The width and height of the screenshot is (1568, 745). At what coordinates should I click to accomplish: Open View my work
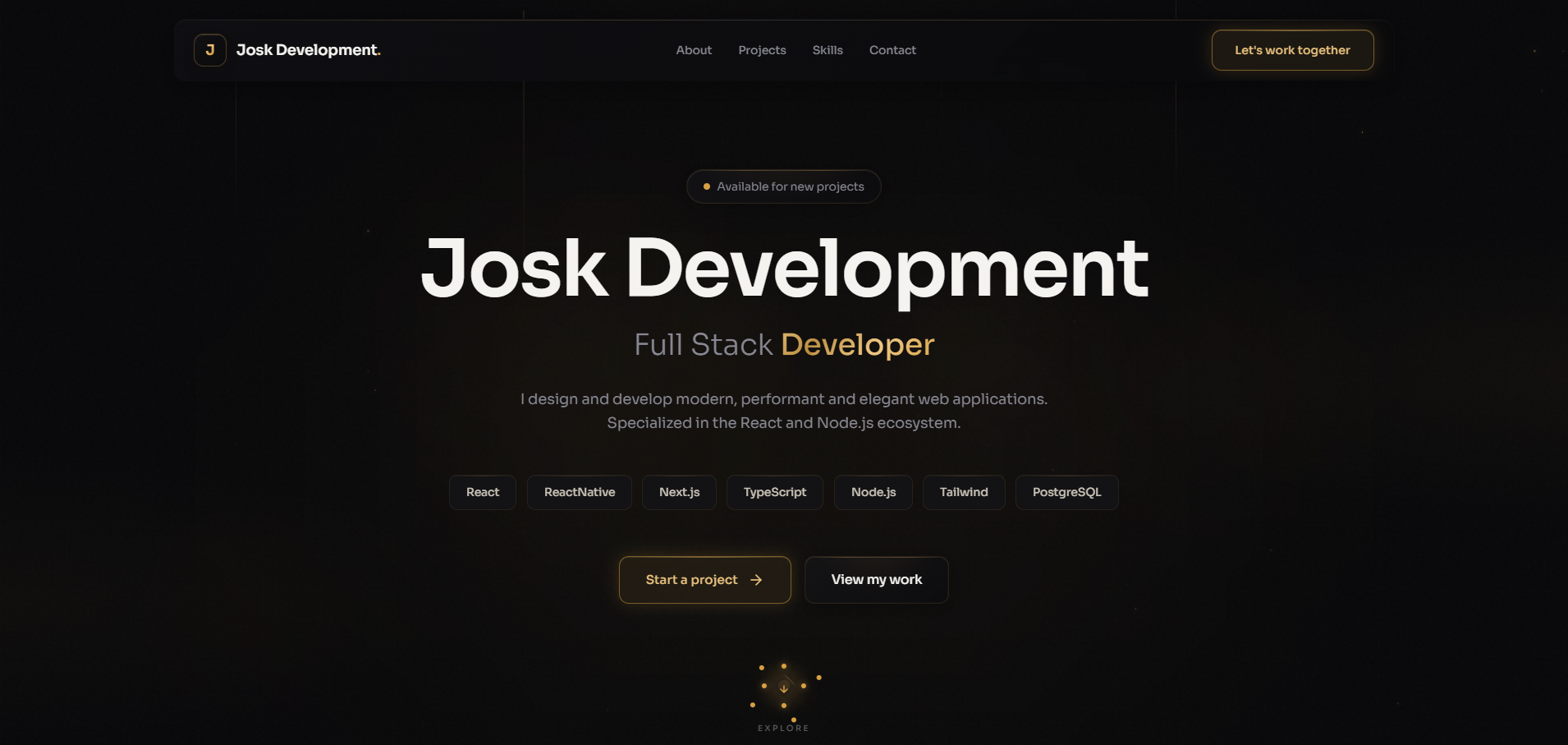877,580
